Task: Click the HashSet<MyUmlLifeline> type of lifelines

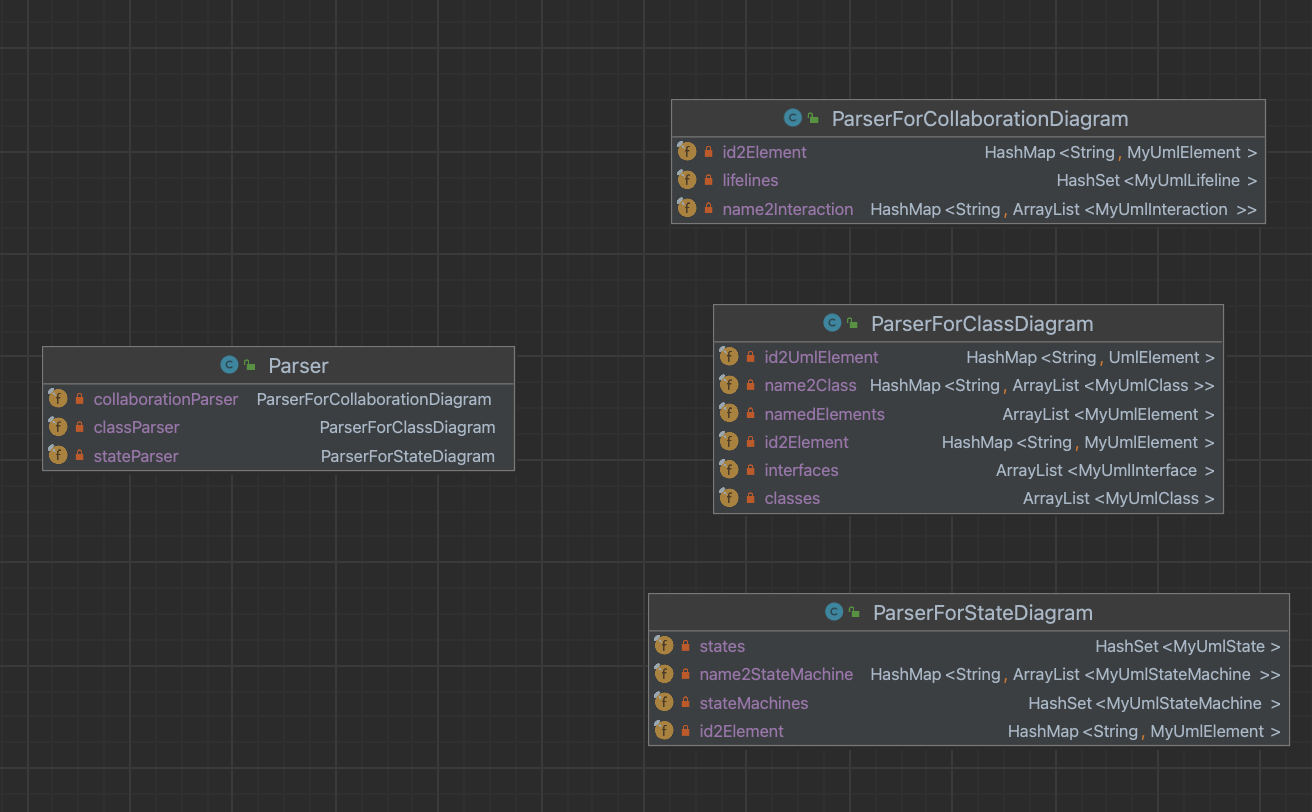Action: (1157, 180)
